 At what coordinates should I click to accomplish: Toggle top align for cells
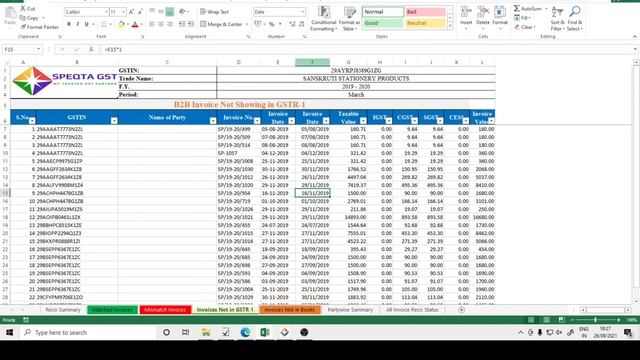152,12
